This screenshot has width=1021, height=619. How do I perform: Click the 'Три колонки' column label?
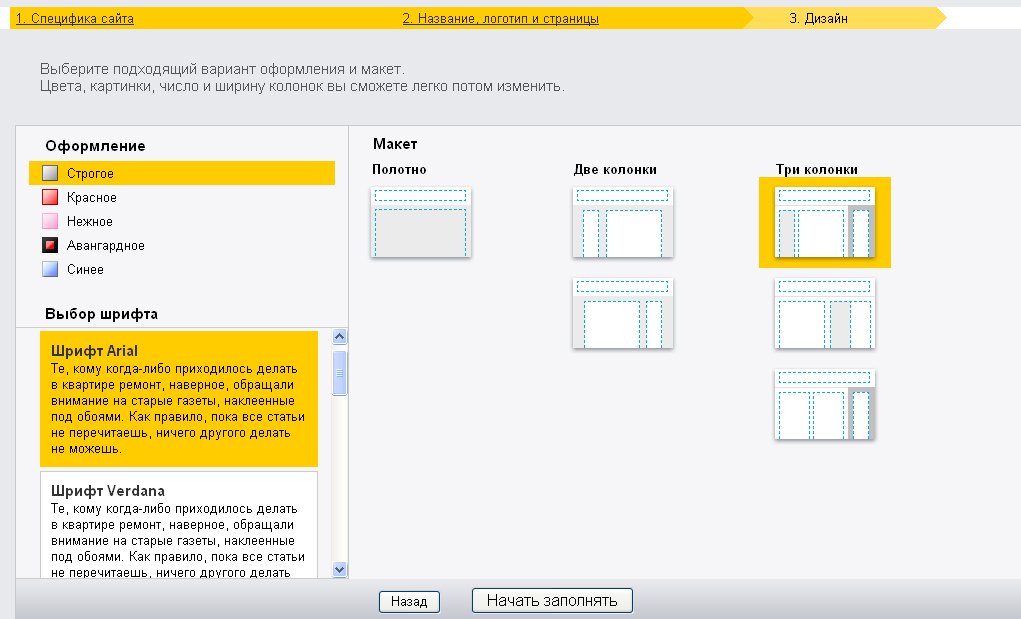tap(817, 169)
